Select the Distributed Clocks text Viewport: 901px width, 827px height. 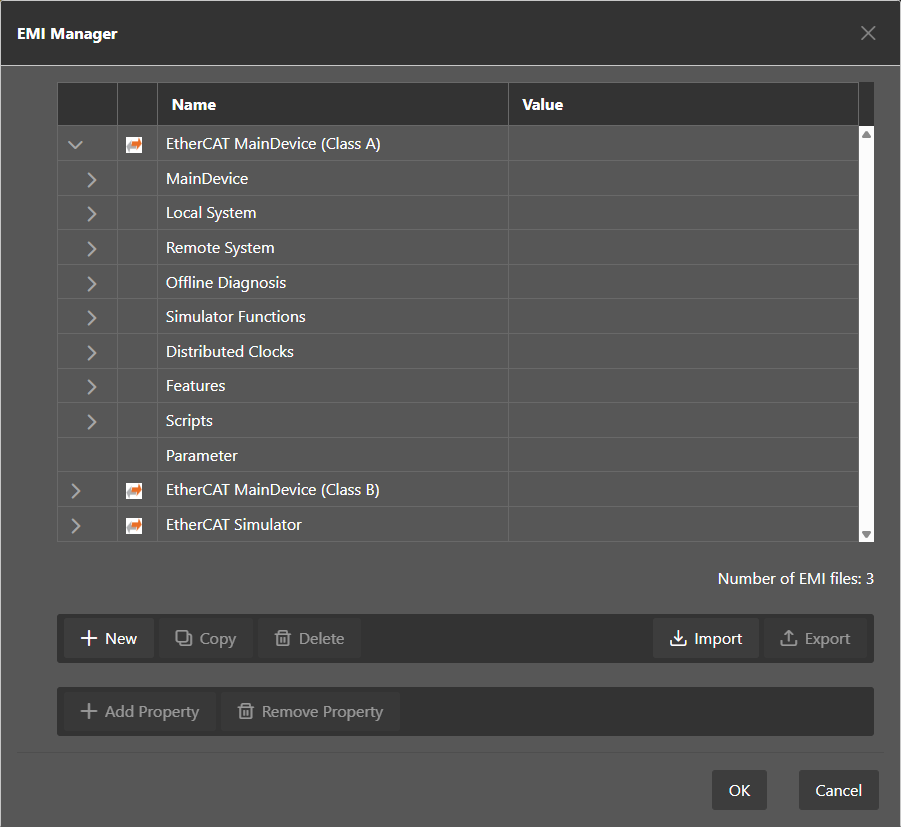click(230, 352)
